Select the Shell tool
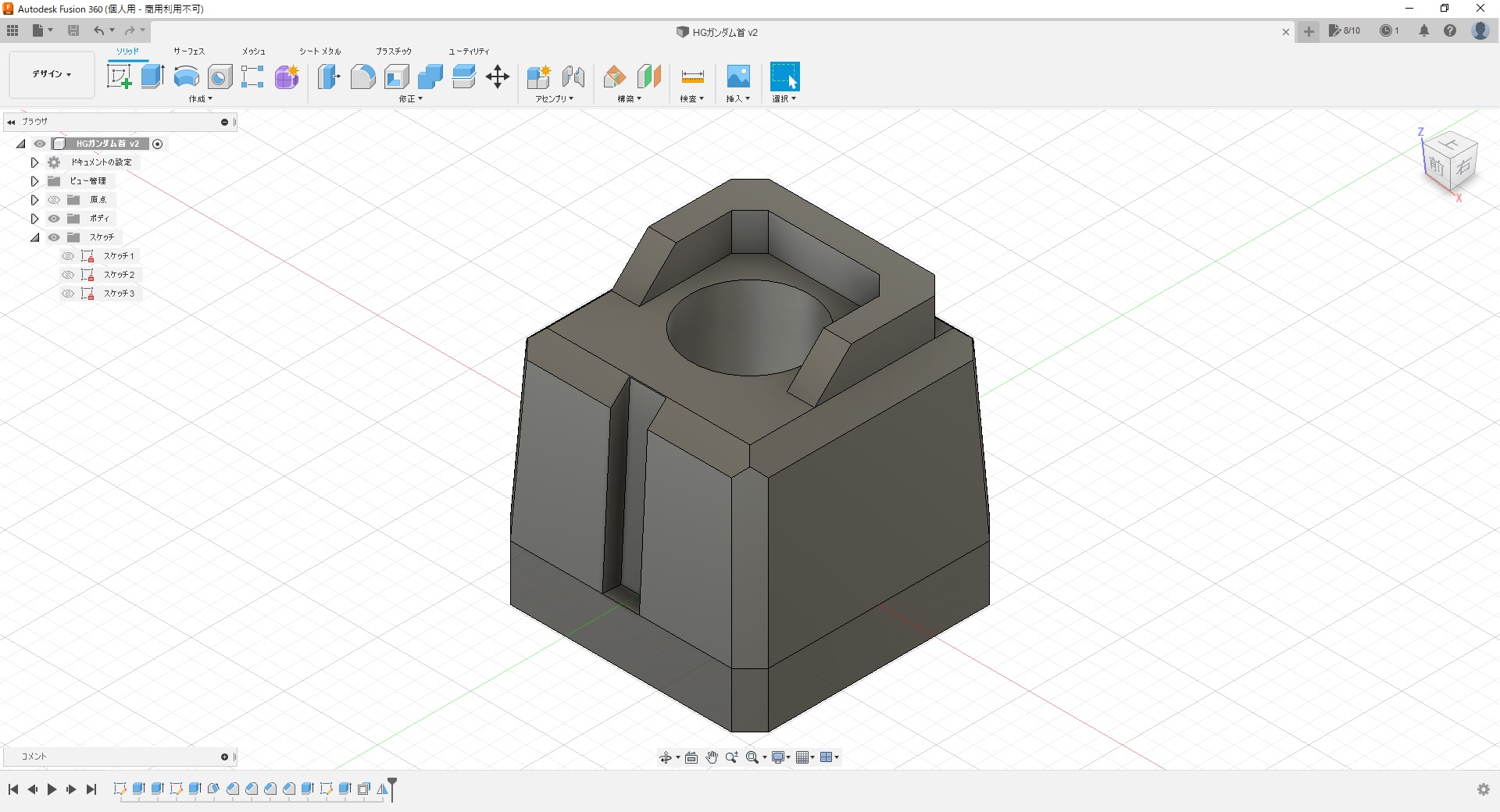 click(397, 77)
